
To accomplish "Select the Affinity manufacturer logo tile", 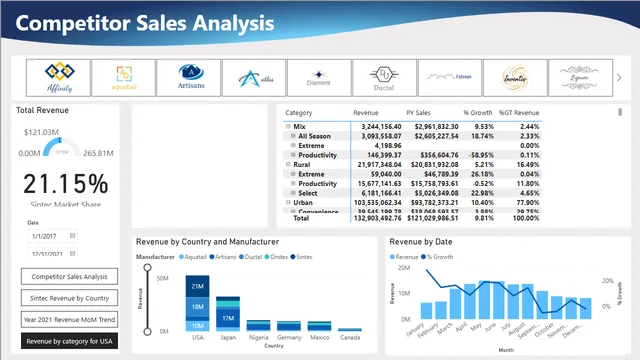I will [x=58, y=78].
